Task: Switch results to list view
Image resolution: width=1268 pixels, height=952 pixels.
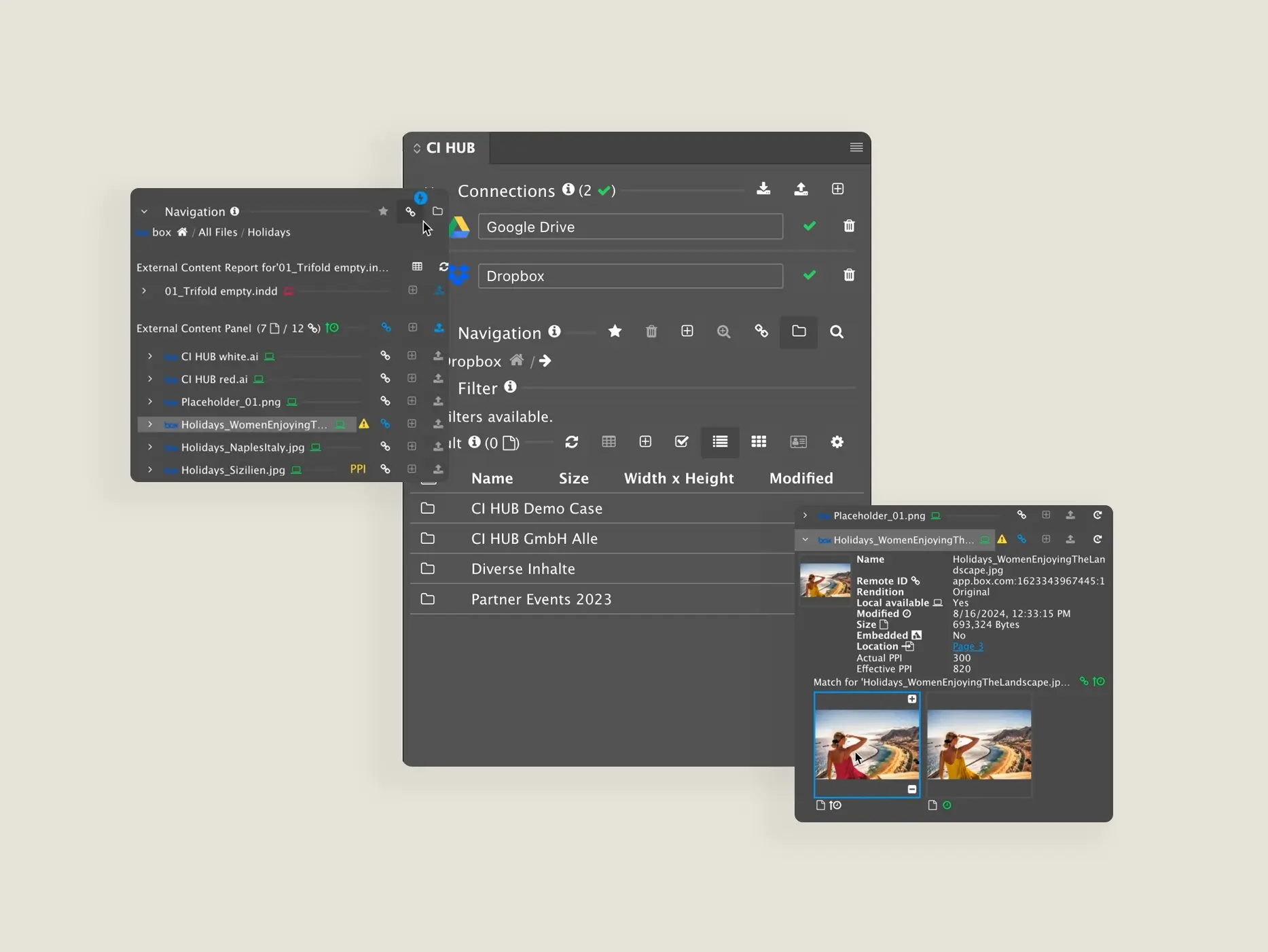Action: pos(720,442)
